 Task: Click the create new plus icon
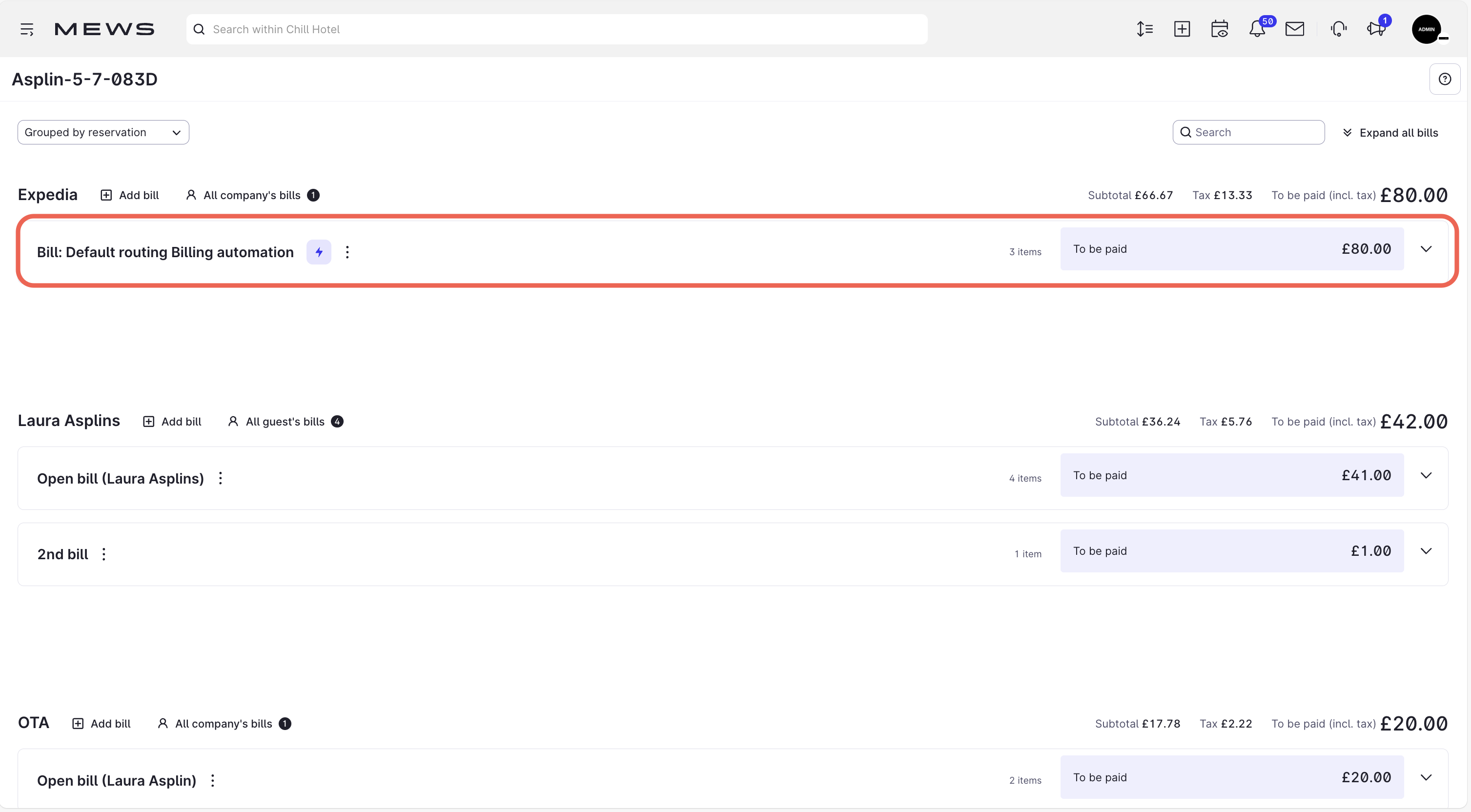1182,29
